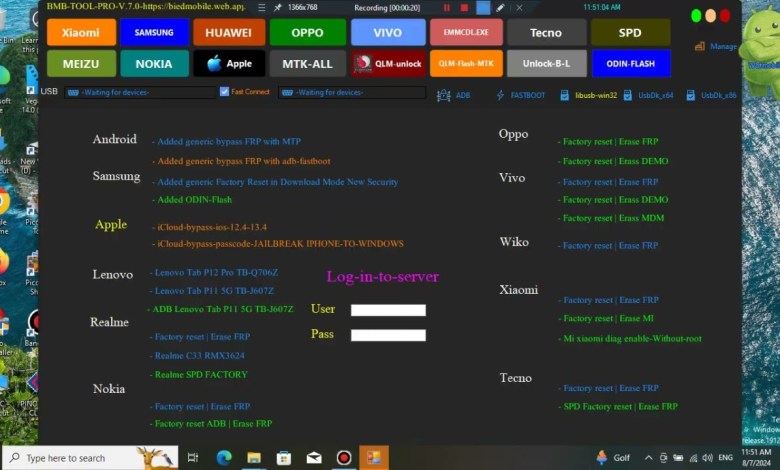Open QLM-unlock with Qualcomm logo
Image resolution: width=780 pixels, height=470 pixels.
click(388, 64)
